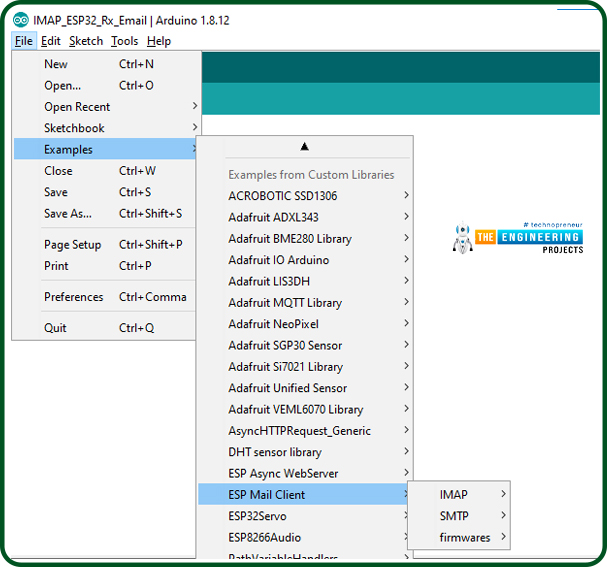Expand Adafruit BME280 Library examples

point(305,238)
